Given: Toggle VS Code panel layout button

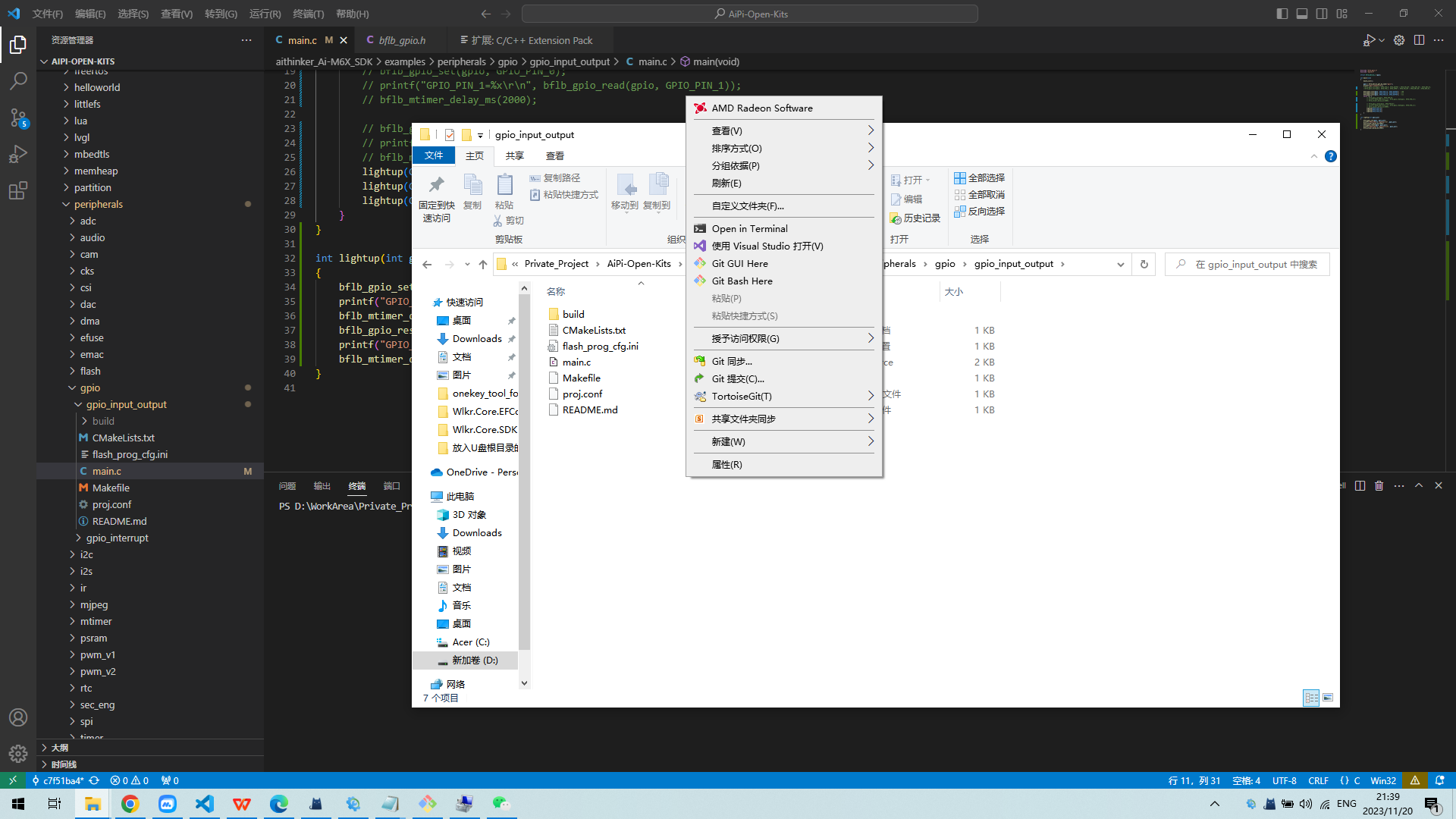Looking at the screenshot, I should tap(1302, 14).
